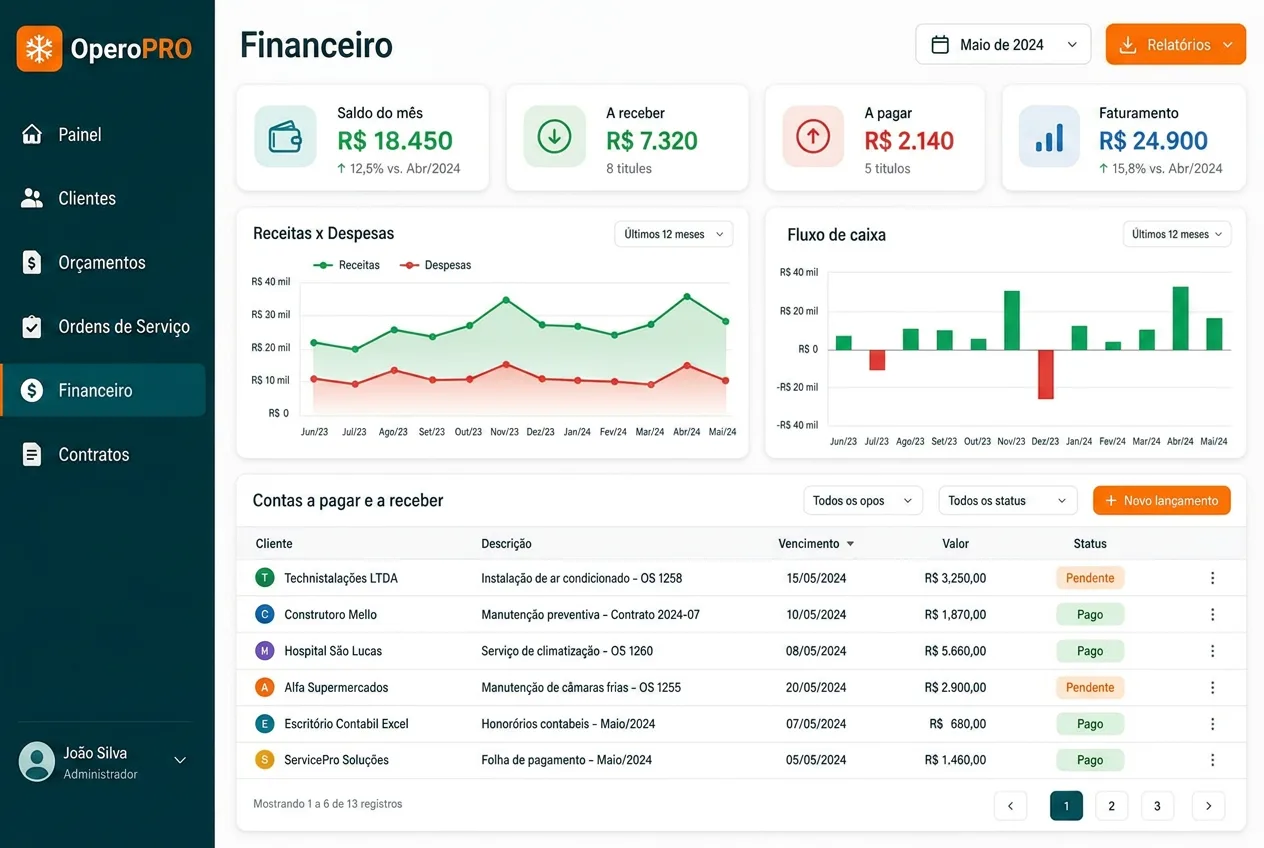Screen dimensions: 1264x848
Task: Click the Valor column header
Action: [x=955, y=544]
